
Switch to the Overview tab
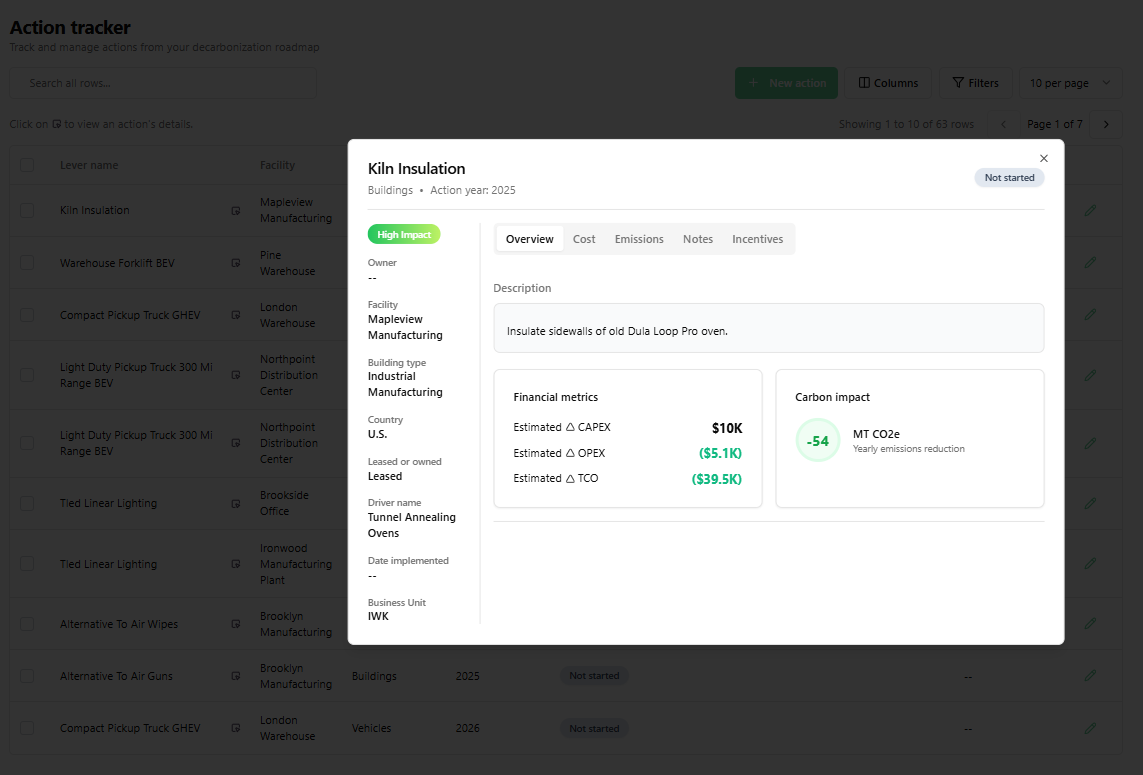(529, 239)
